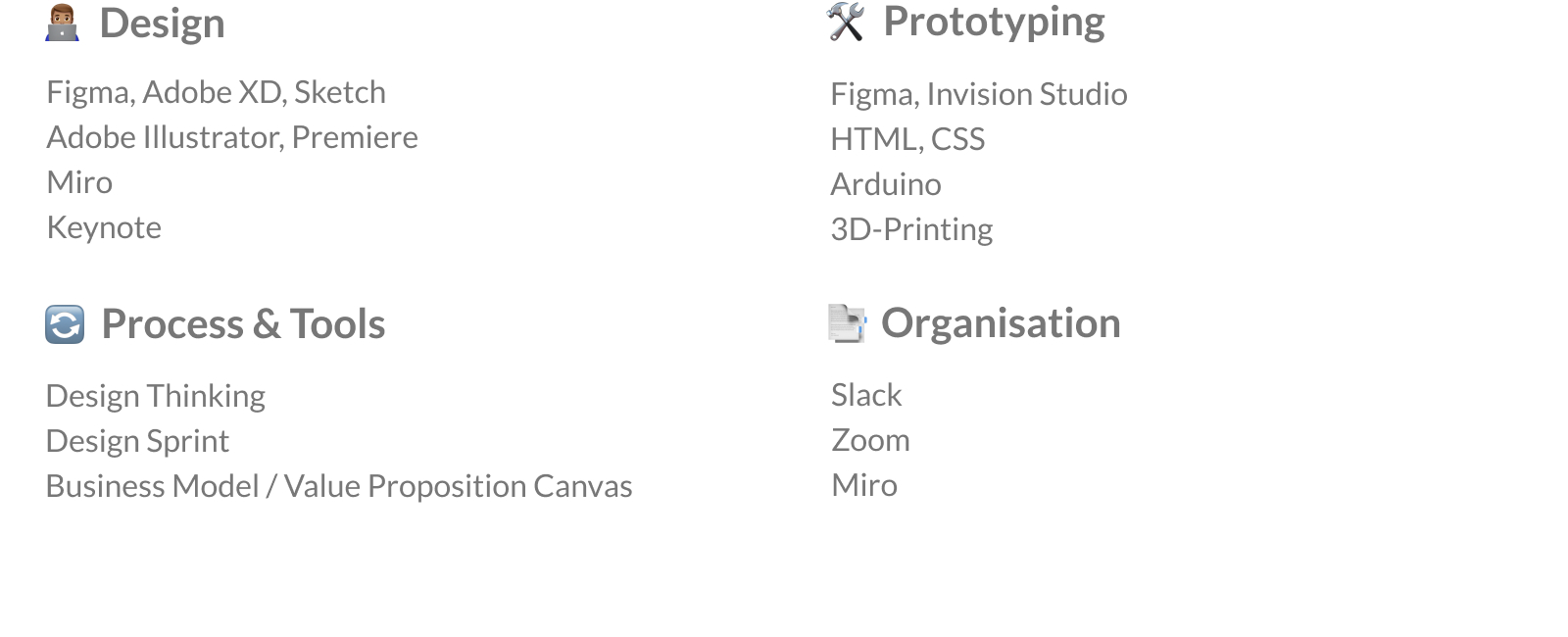
Task: Click the blue refresh arrows Process icon
Action: [65, 324]
